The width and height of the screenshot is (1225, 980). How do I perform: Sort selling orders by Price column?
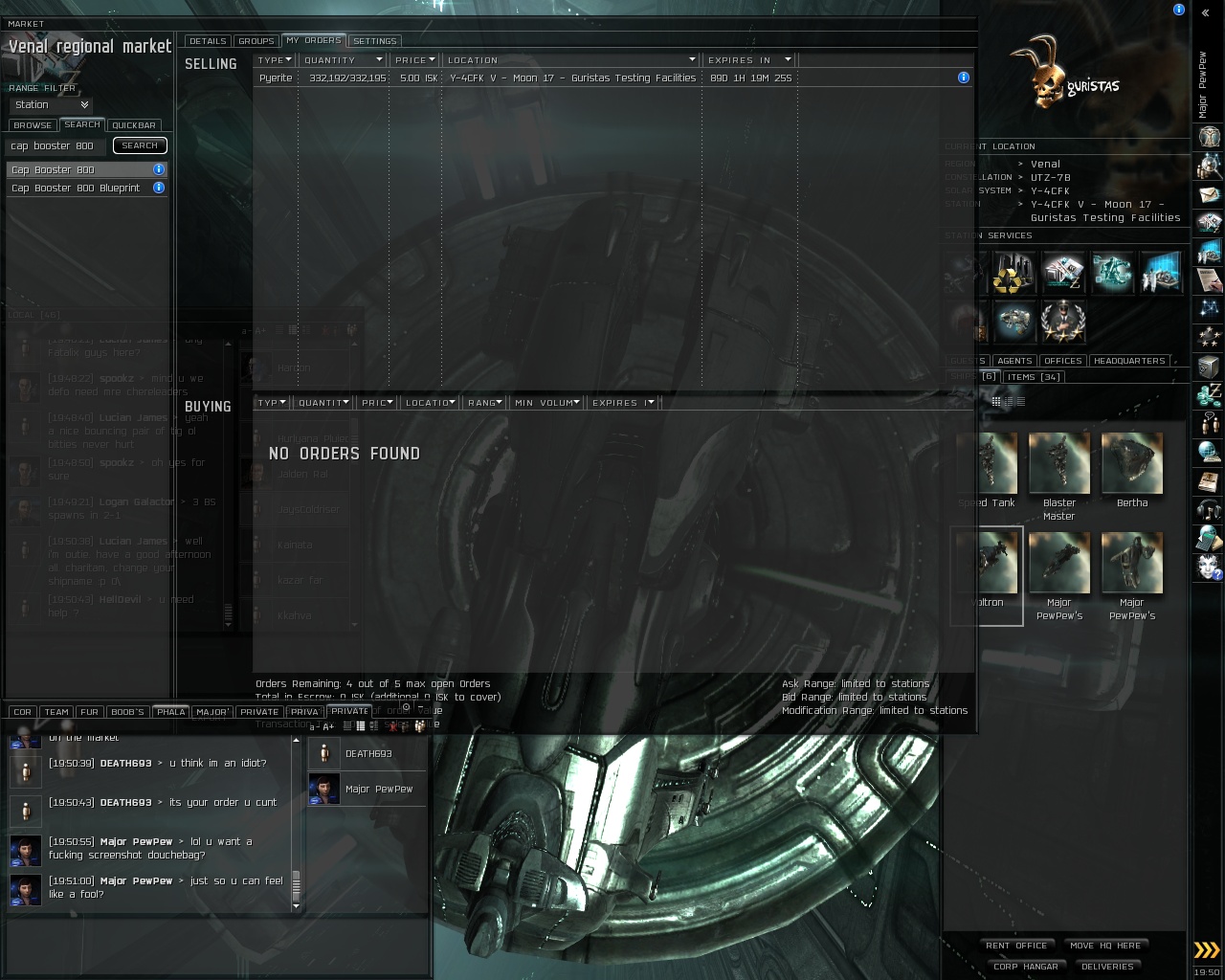click(415, 59)
